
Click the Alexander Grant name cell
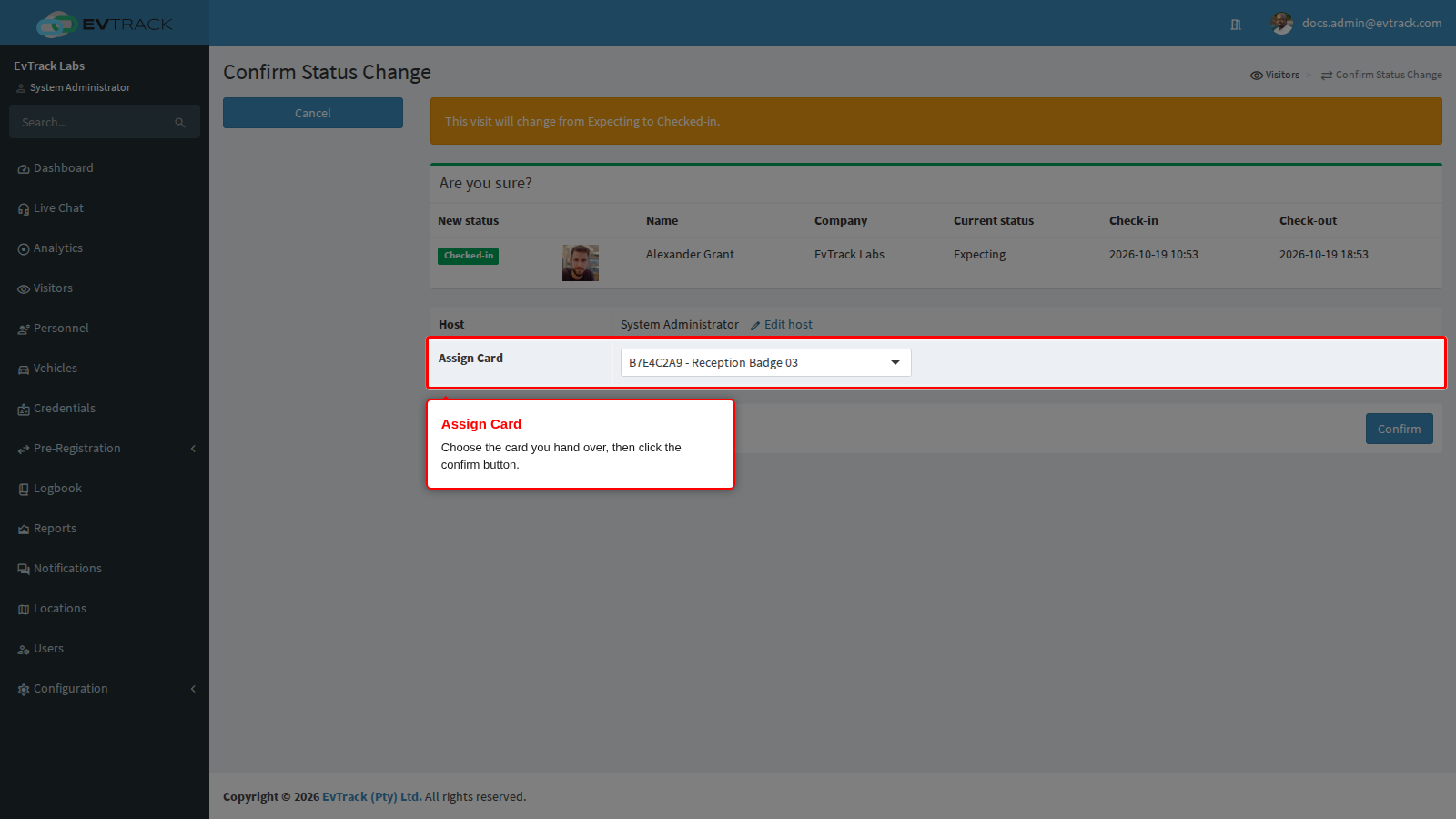(x=690, y=255)
